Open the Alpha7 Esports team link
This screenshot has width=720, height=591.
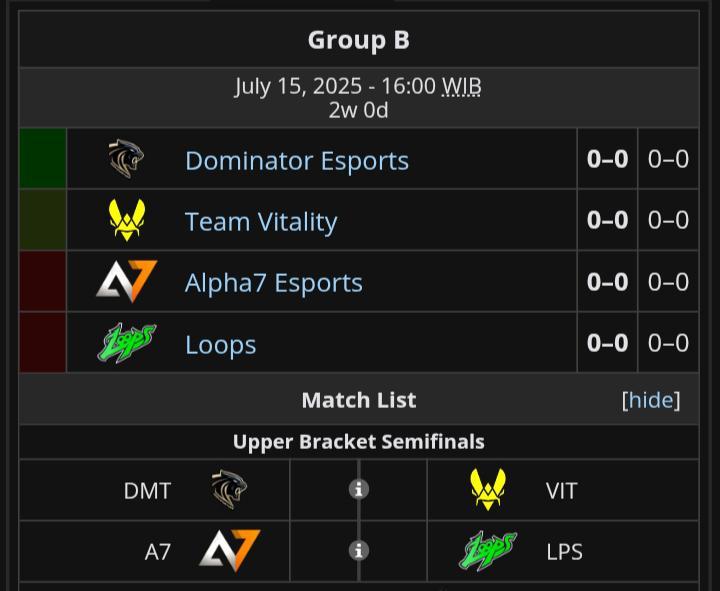click(x=274, y=282)
